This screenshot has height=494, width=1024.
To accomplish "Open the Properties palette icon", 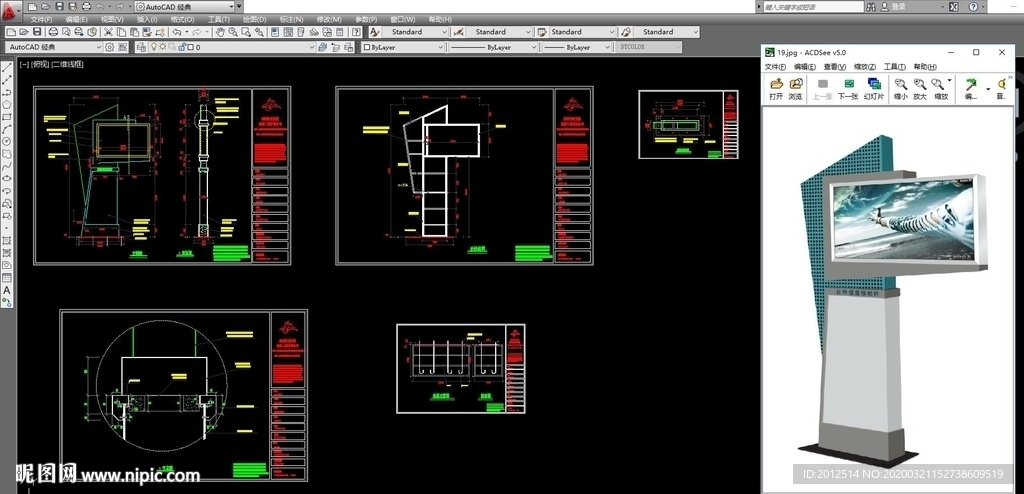I will pos(275,31).
